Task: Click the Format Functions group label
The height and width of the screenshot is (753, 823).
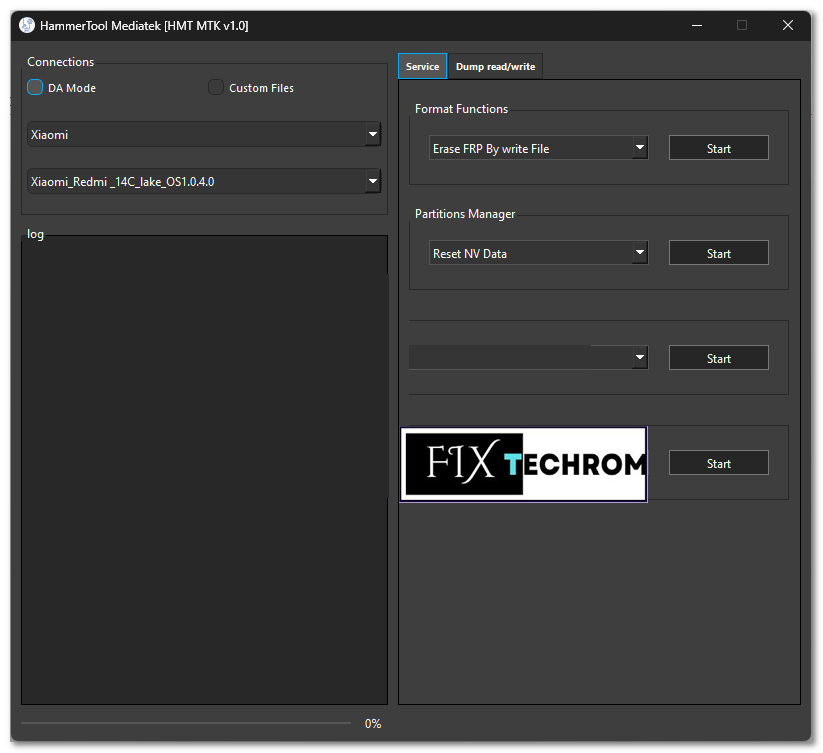Action: 461,109
